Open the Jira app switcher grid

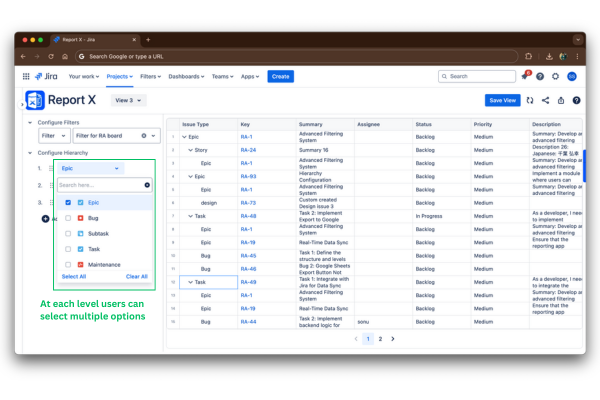coord(26,77)
